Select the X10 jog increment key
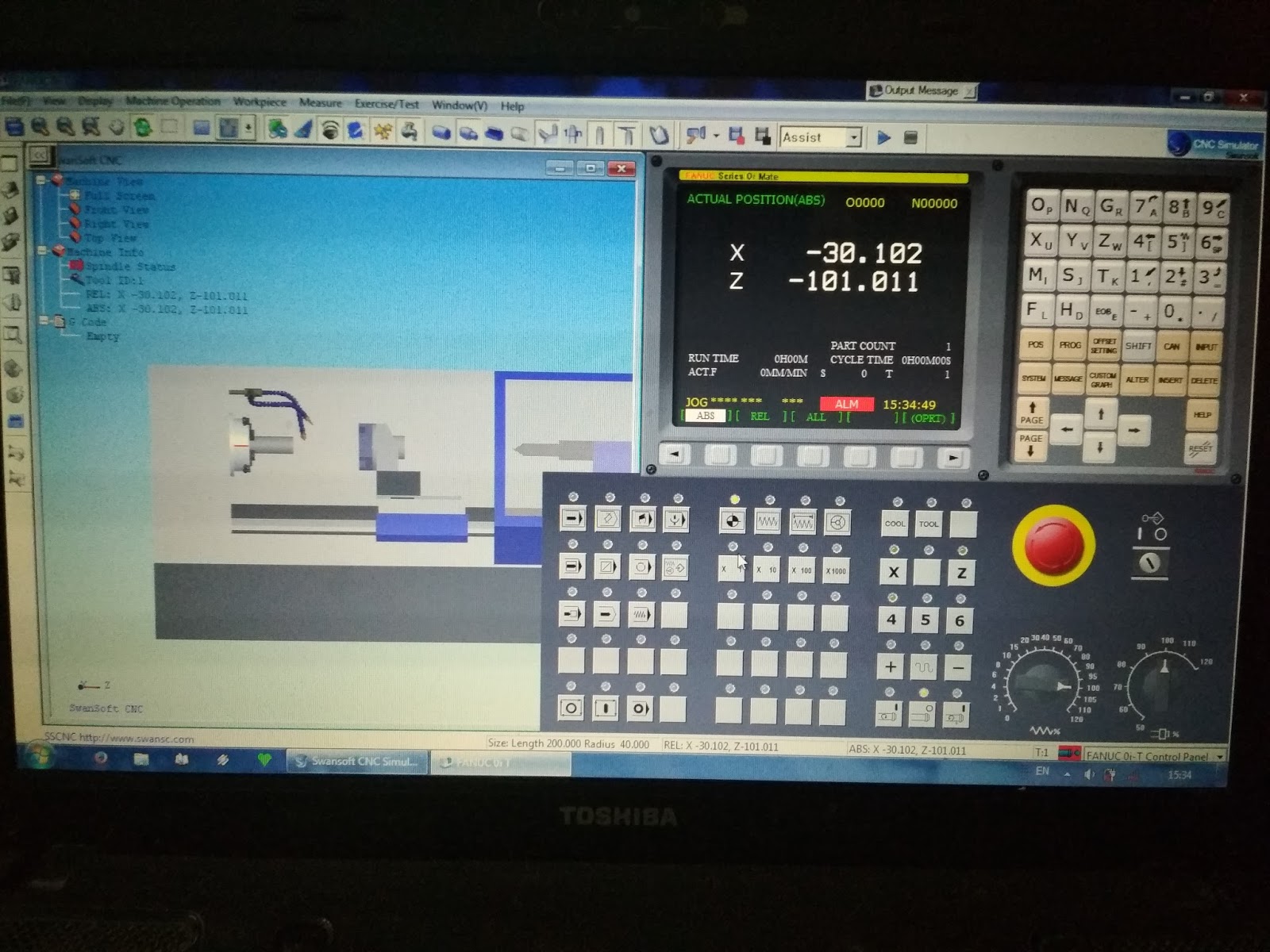The image size is (1270, 952). click(x=767, y=570)
